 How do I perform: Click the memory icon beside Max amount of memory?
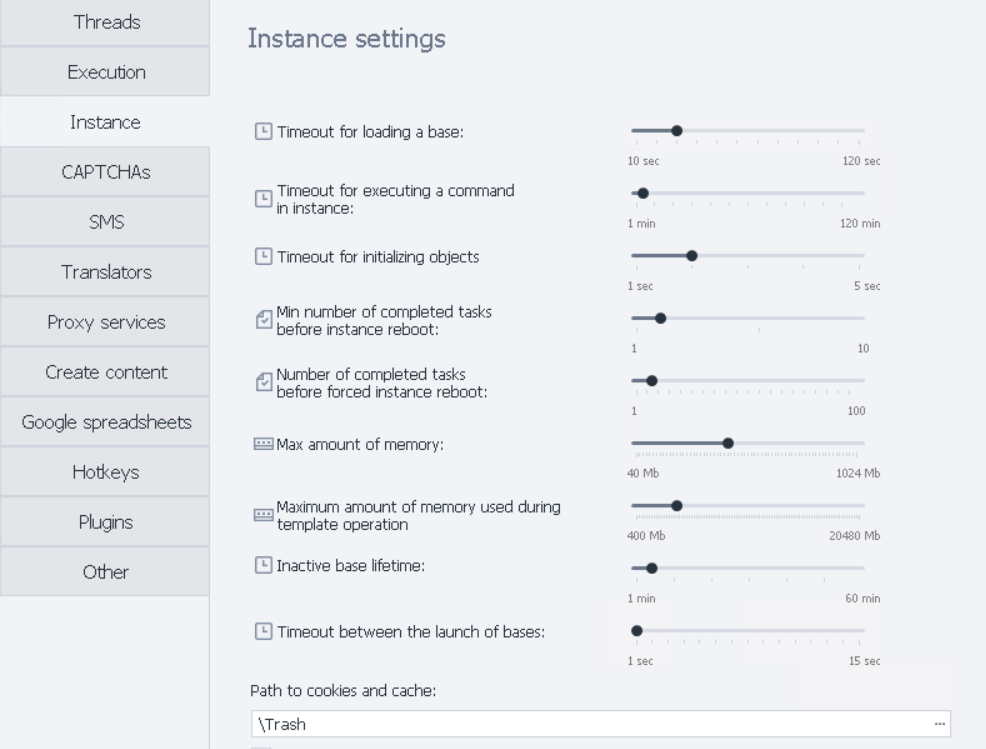point(263,445)
